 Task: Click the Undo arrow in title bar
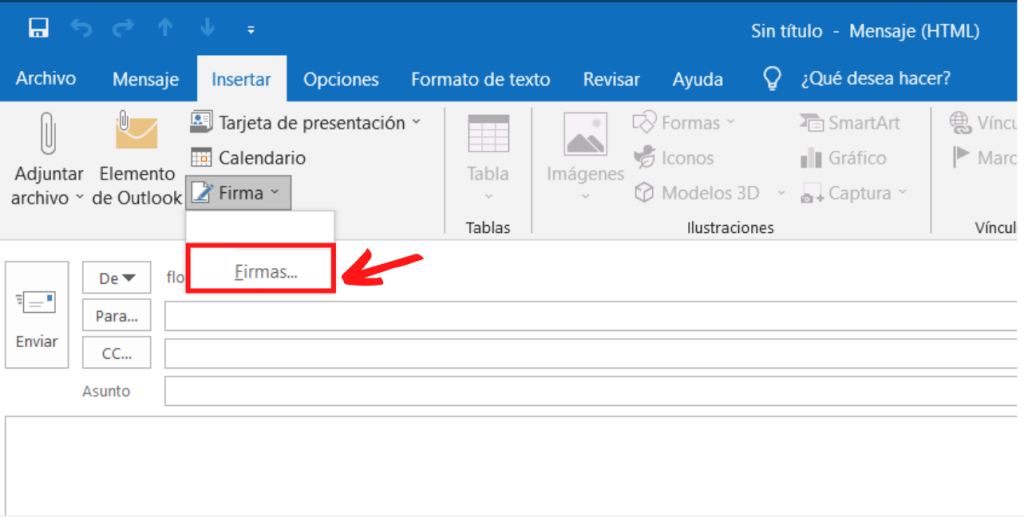point(81,28)
